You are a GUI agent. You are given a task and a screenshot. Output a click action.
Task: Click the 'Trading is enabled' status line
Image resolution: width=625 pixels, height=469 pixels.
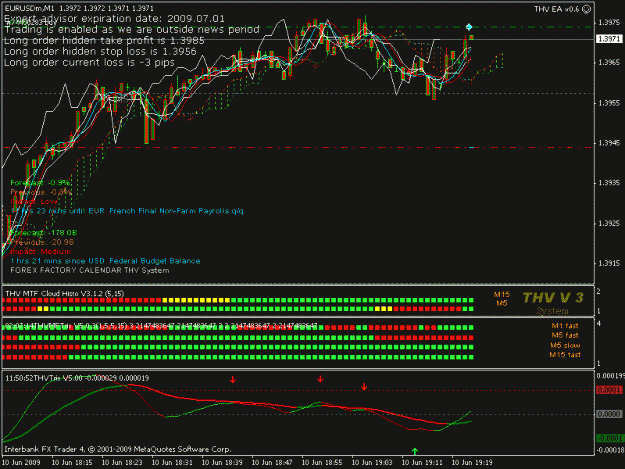[x=132, y=29]
